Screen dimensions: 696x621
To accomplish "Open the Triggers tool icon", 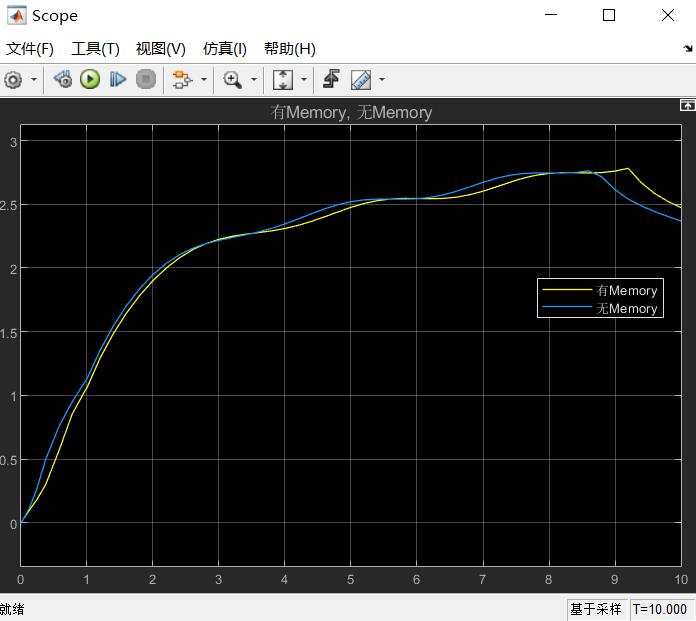I will tap(332, 79).
